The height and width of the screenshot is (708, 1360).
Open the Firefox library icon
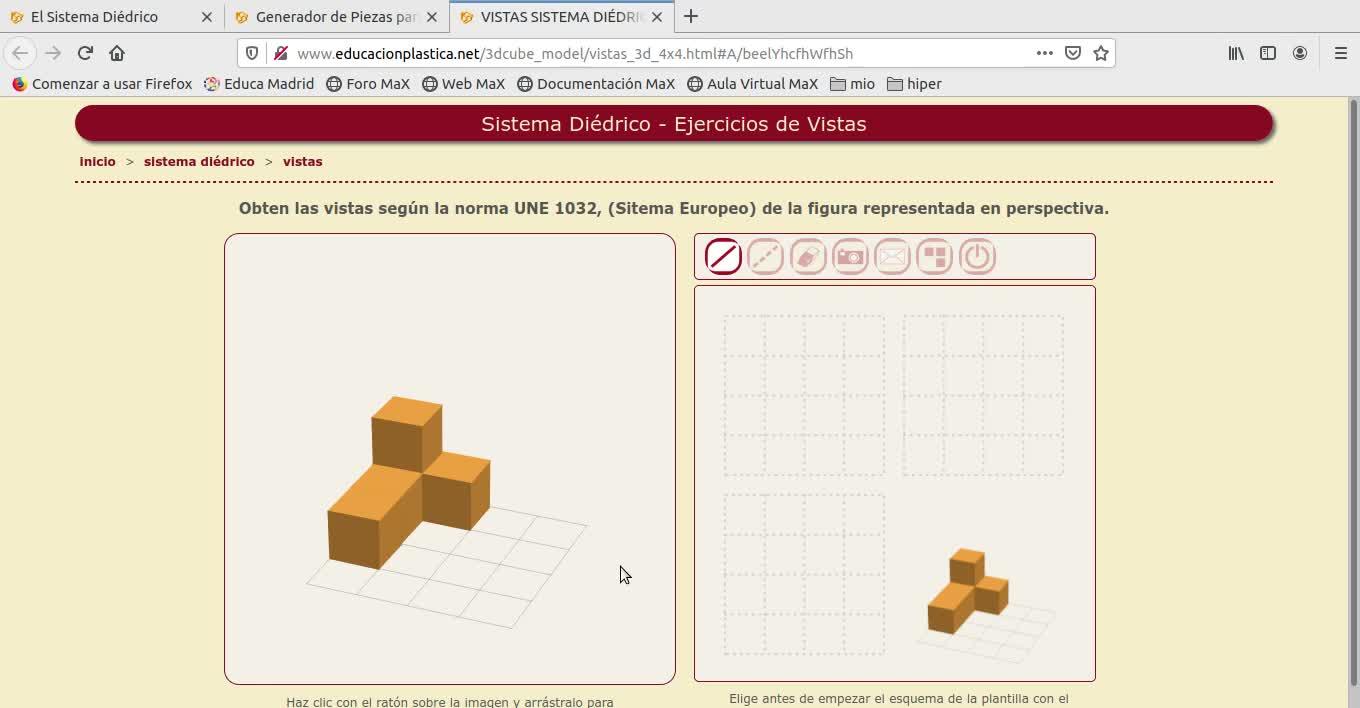click(1236, 53)
